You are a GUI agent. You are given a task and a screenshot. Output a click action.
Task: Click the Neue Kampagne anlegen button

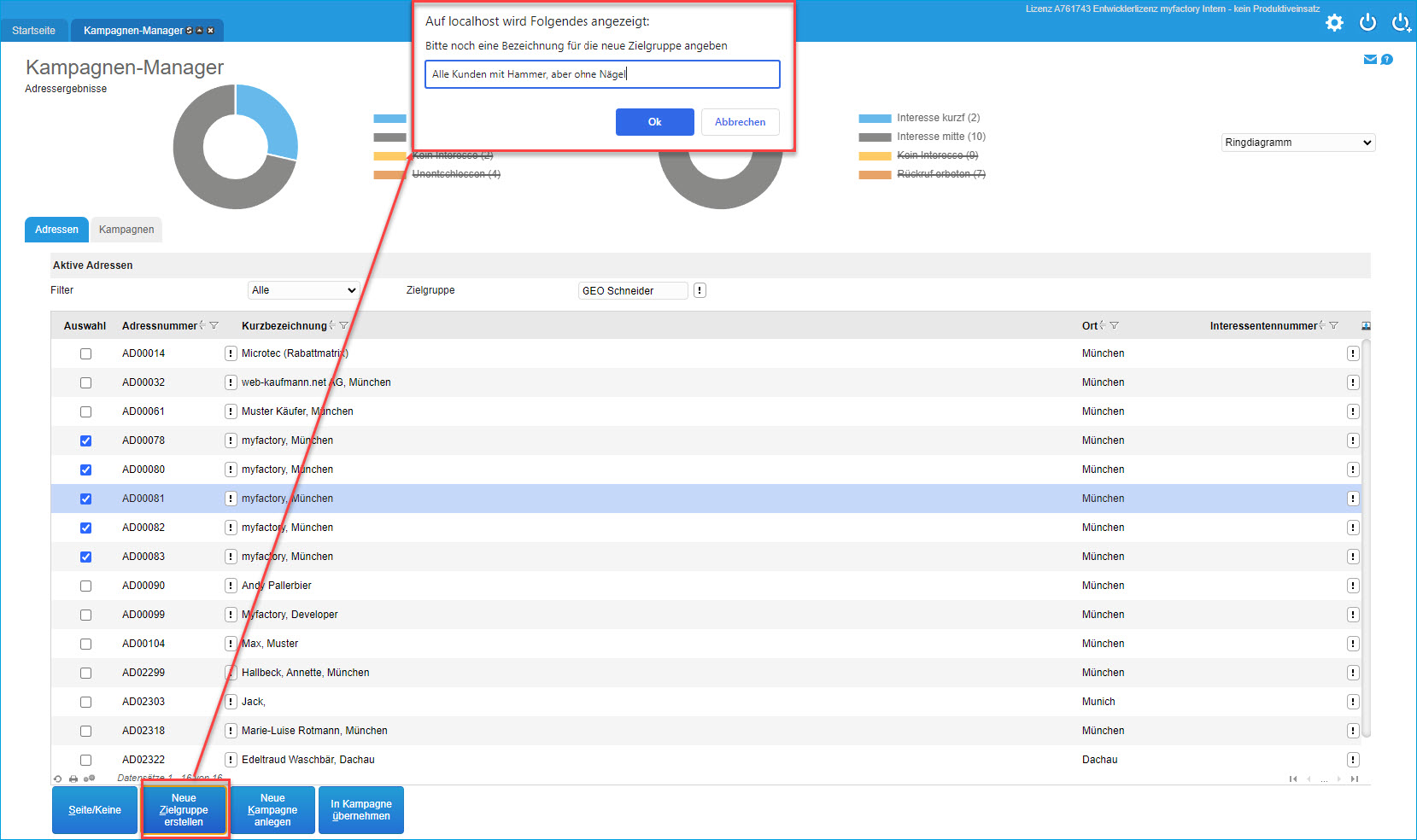click(272, 810)
